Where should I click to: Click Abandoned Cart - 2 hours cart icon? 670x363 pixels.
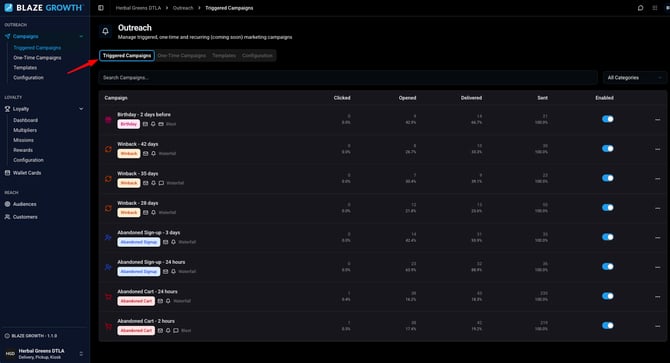109,326
